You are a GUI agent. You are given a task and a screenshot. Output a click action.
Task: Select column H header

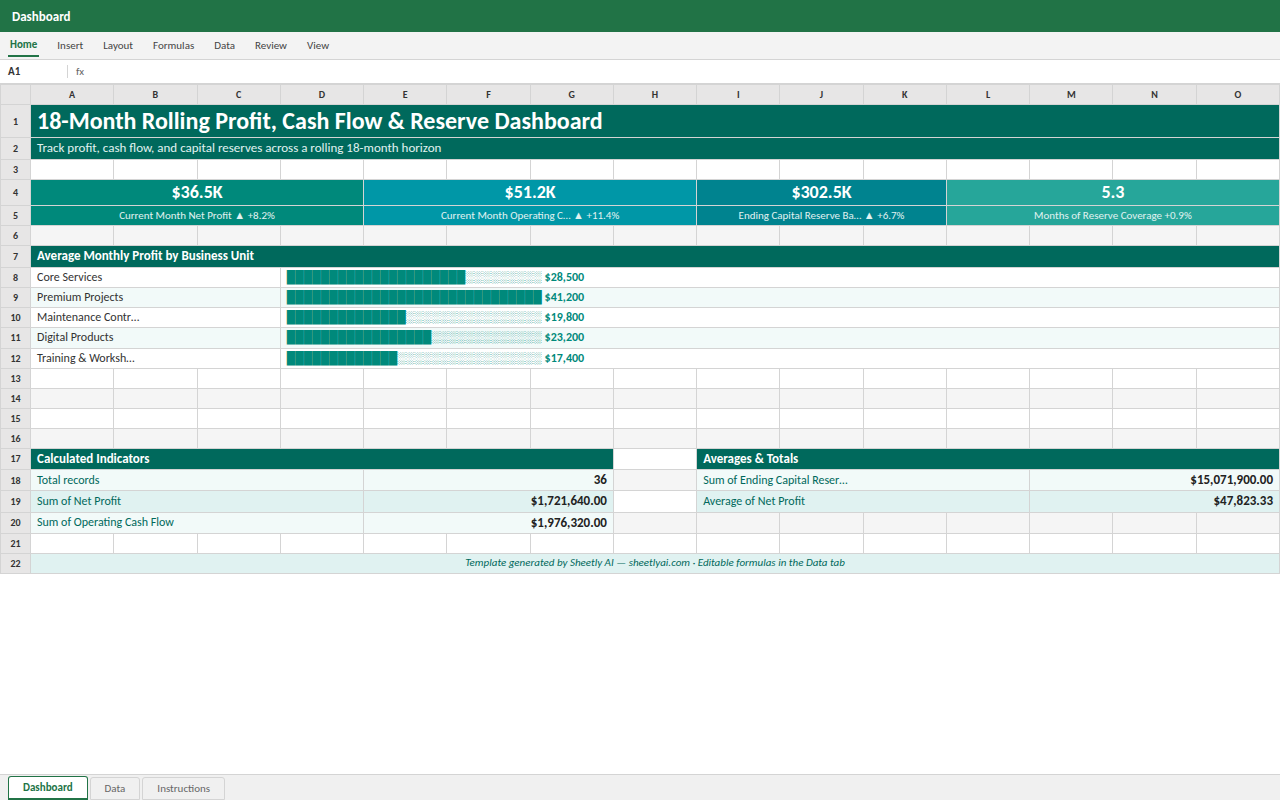655,94
